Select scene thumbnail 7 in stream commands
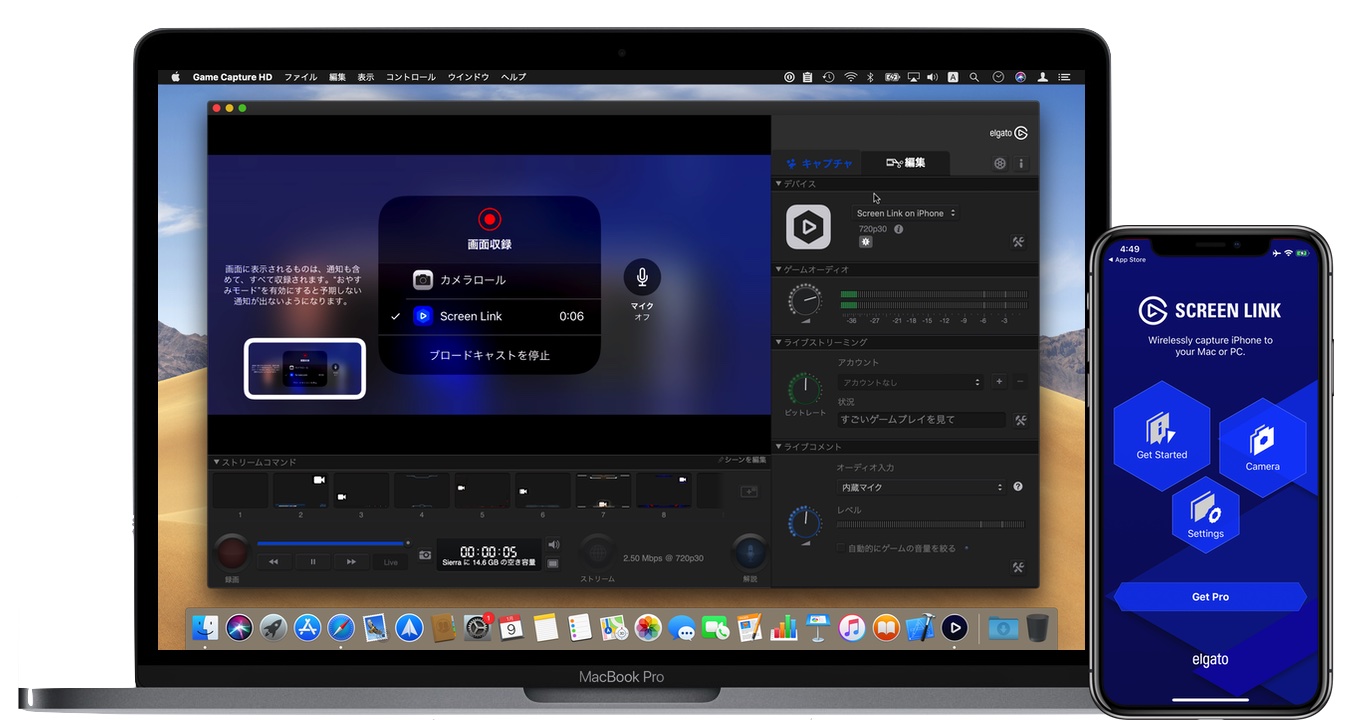 pyautogui.click(x=603, y=491)
